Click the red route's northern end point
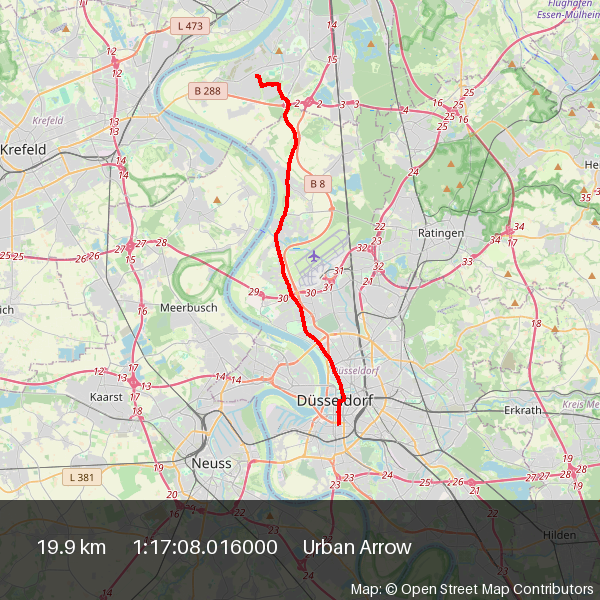The height and width of the screenshot is (600, 600). 257,76
